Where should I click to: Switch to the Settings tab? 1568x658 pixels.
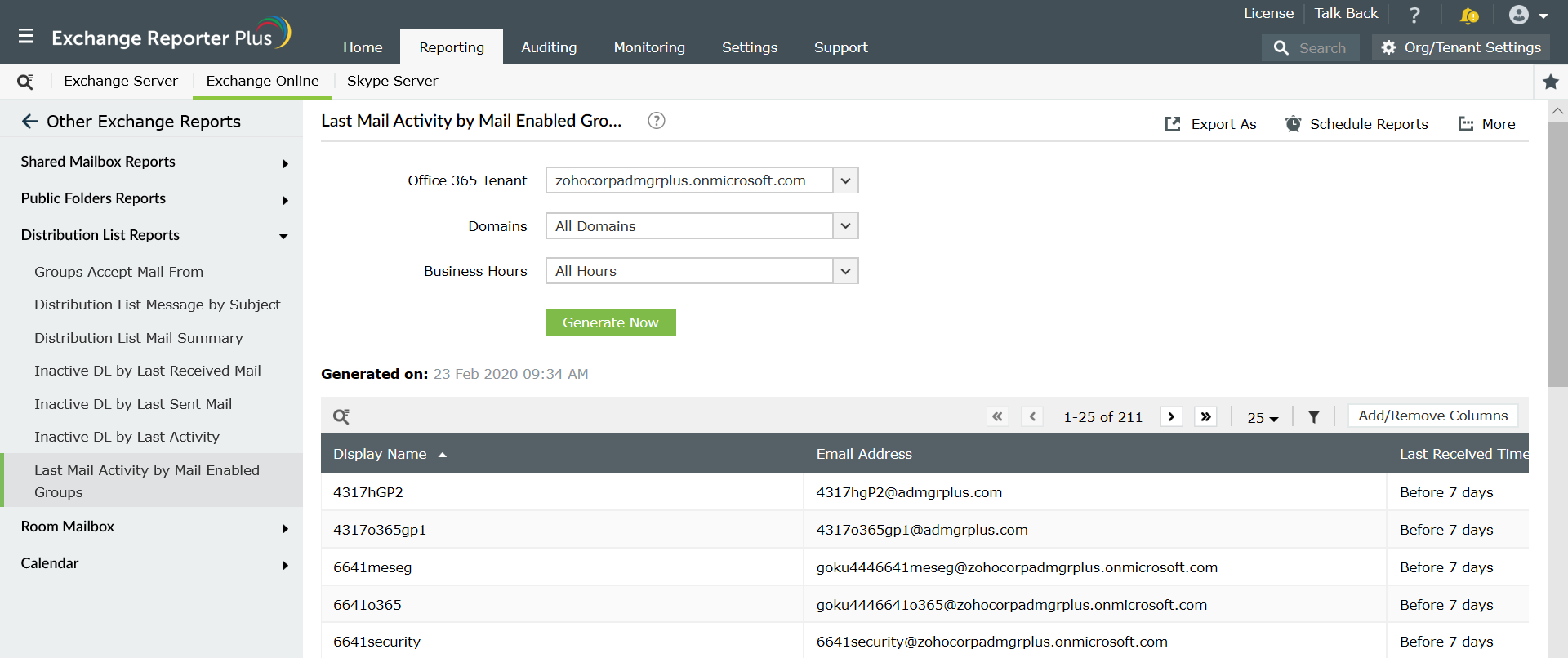(750, 47)
